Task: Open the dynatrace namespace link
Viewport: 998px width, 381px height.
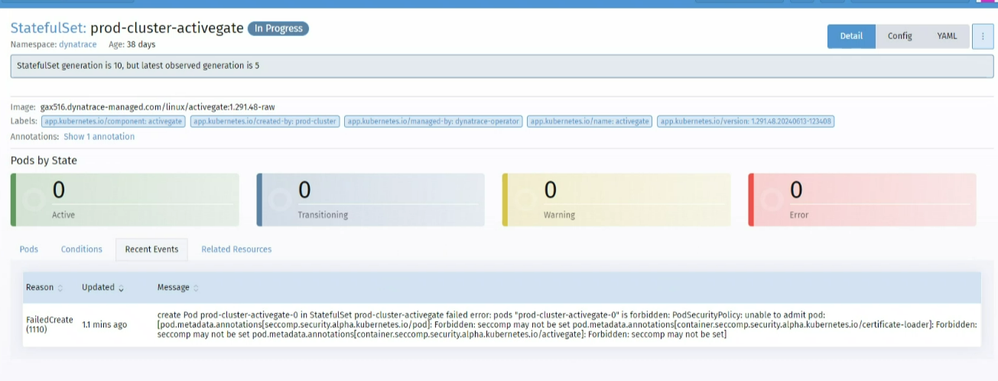Action: point(78,45)
